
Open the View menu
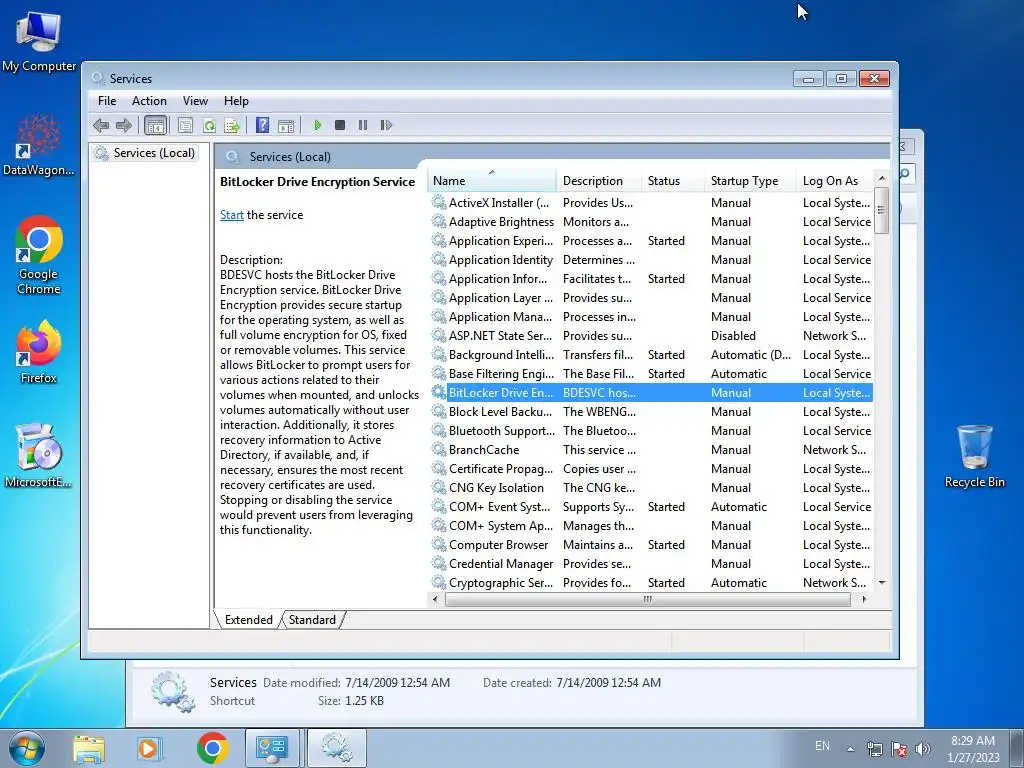pos(195,101)
